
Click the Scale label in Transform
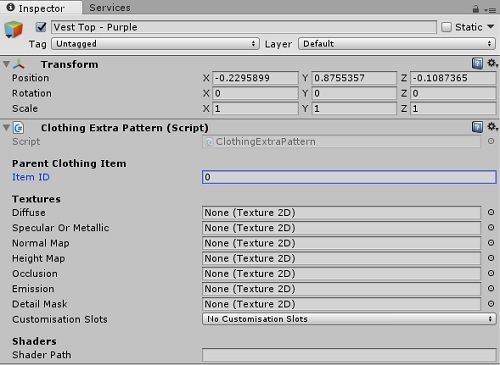point(25,108)
